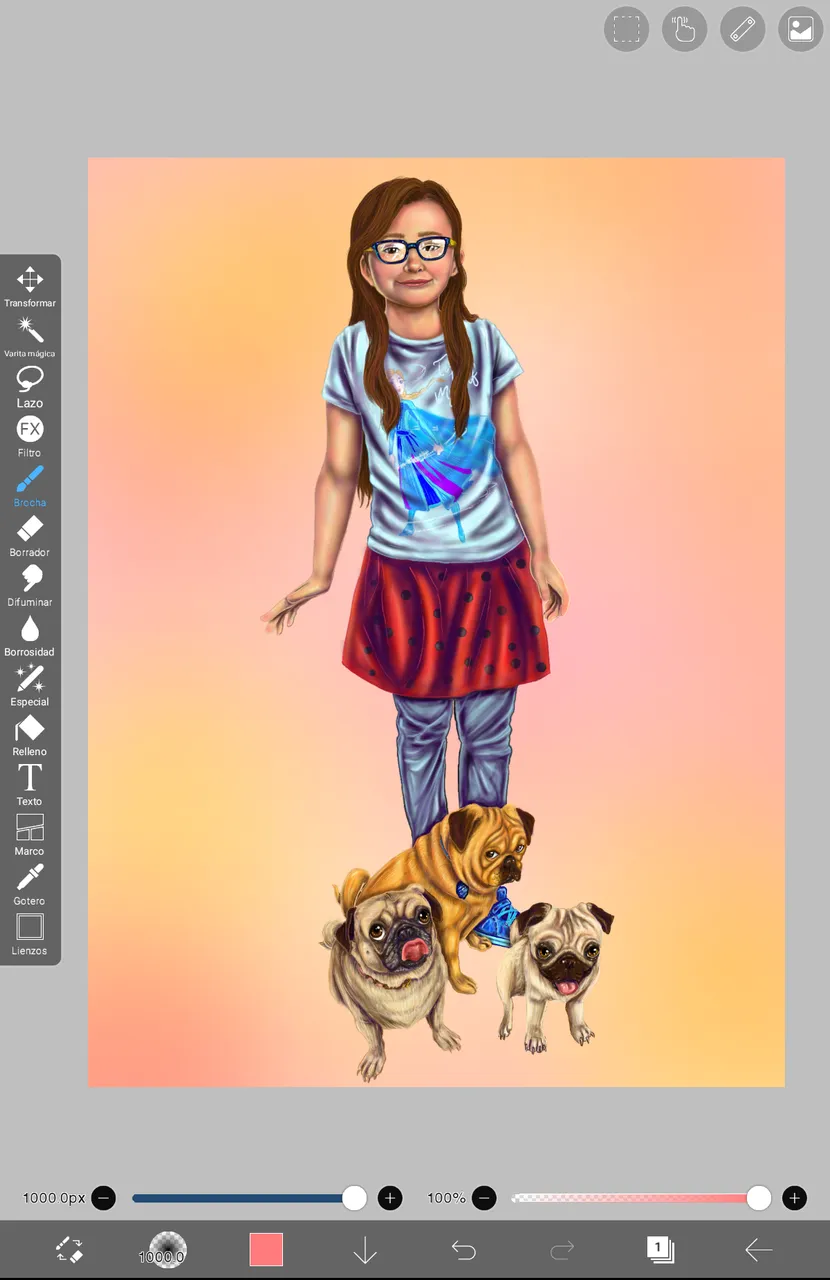Open the pink color swatch

pos(266,1250)
